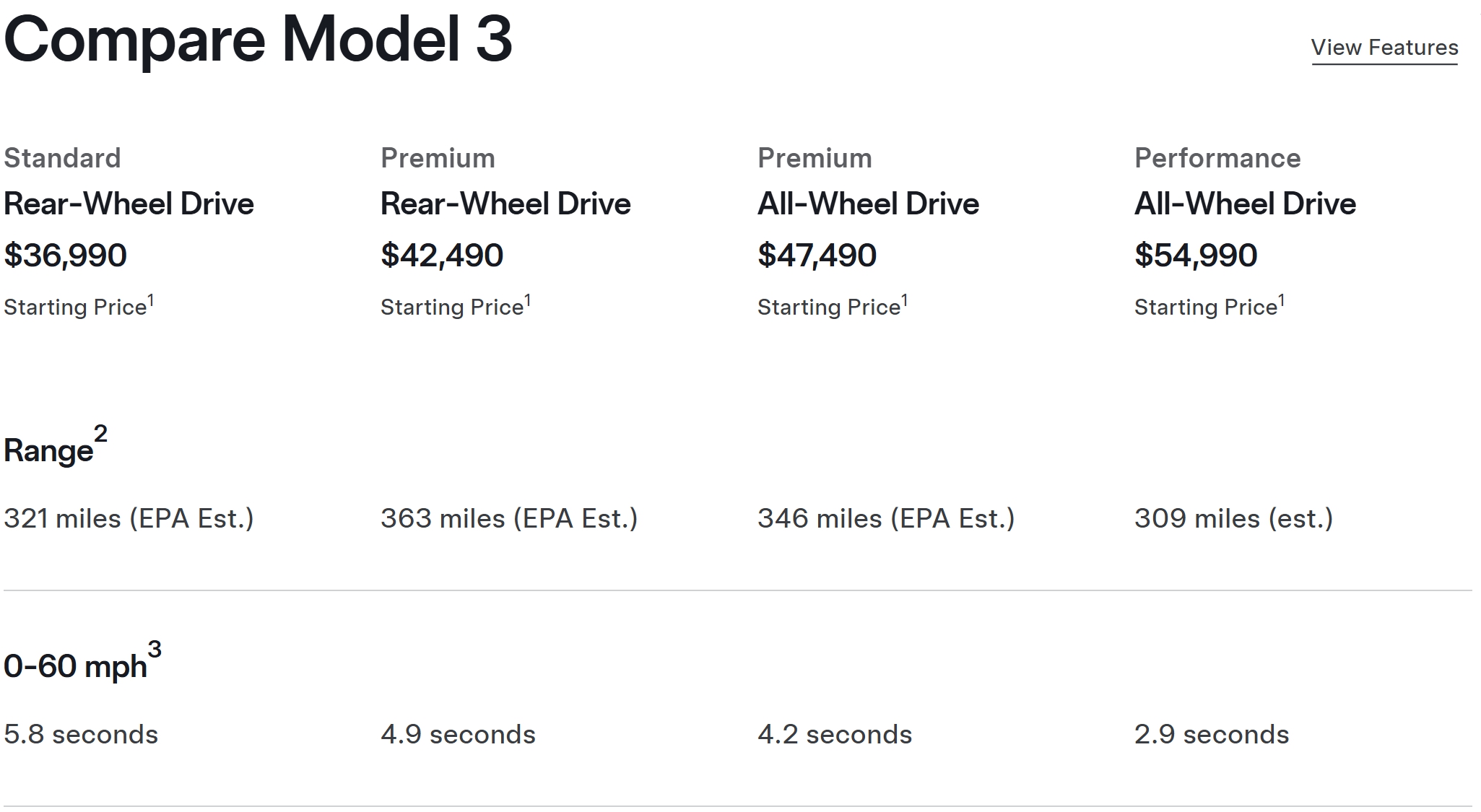Click the $36,990 starting price
The width and height of the screenshot is (1481, 812).
coord(65,256)
